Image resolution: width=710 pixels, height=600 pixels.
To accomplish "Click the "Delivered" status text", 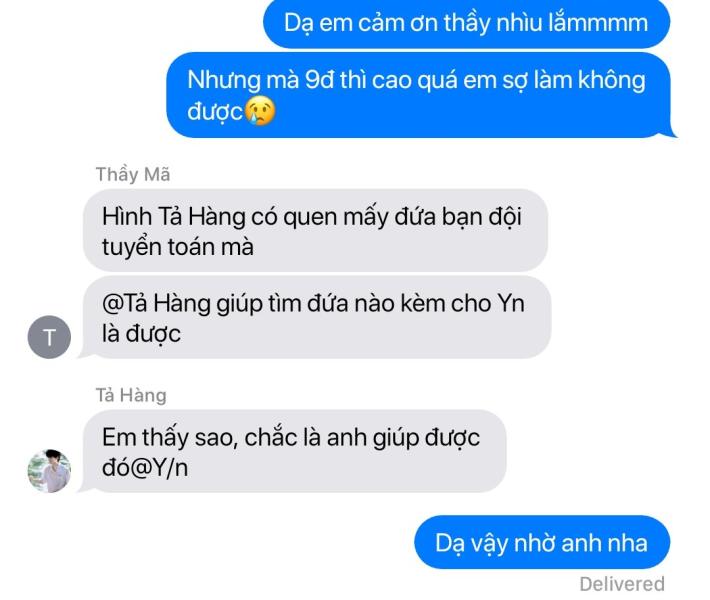I will pyautogui.click(x=622, y=584).
